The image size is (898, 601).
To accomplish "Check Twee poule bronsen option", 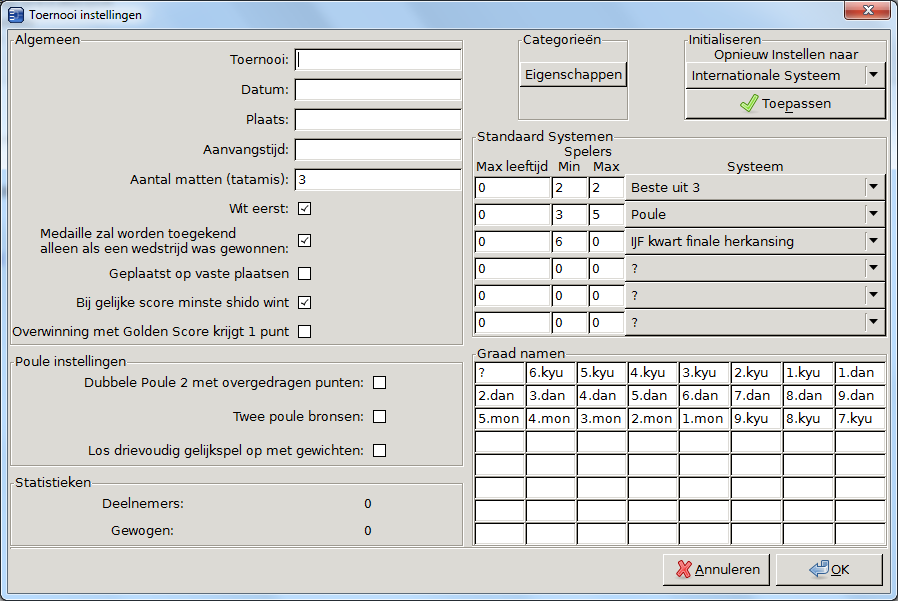I will tap(379, 416).
